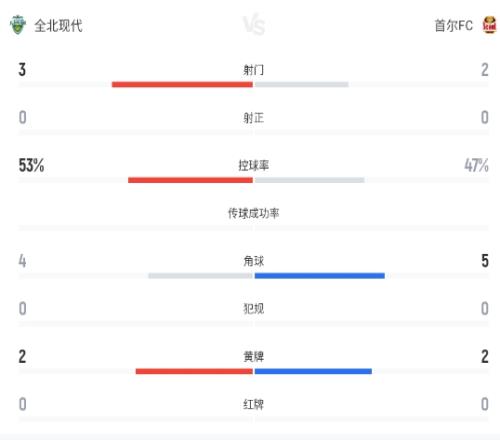Click the Jeonbuk Hyundai team crest icon
Image resolution: width=500 pixels, height=440 pixels.
click(x=18, y=25)
